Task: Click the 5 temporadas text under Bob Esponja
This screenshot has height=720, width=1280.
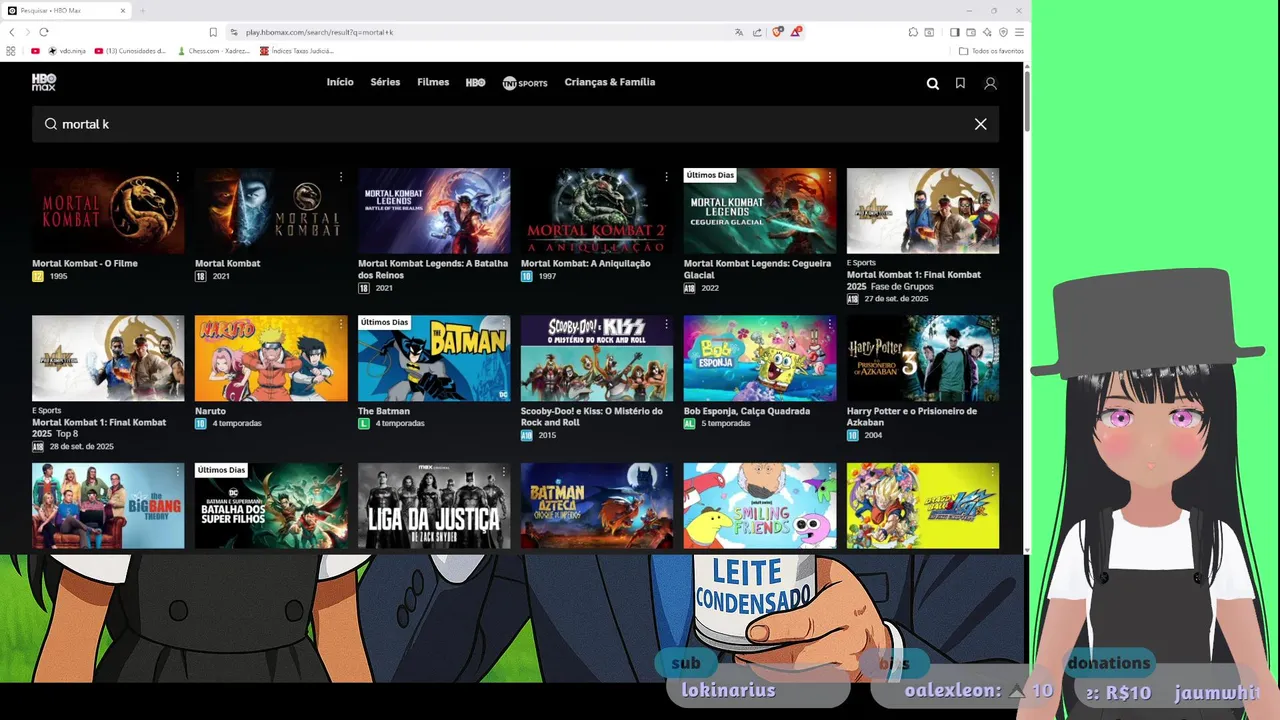Action: tap(726, 424)
